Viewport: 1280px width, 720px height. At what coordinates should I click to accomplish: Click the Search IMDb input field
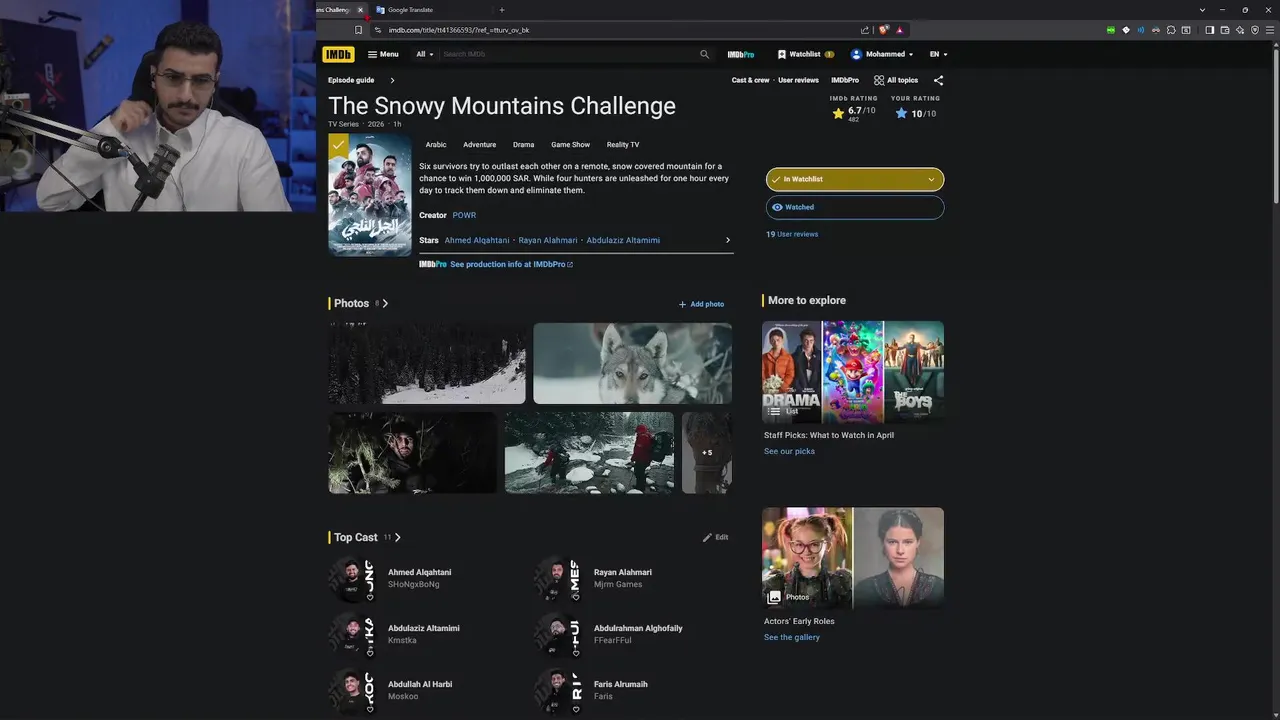coord(568,54)
